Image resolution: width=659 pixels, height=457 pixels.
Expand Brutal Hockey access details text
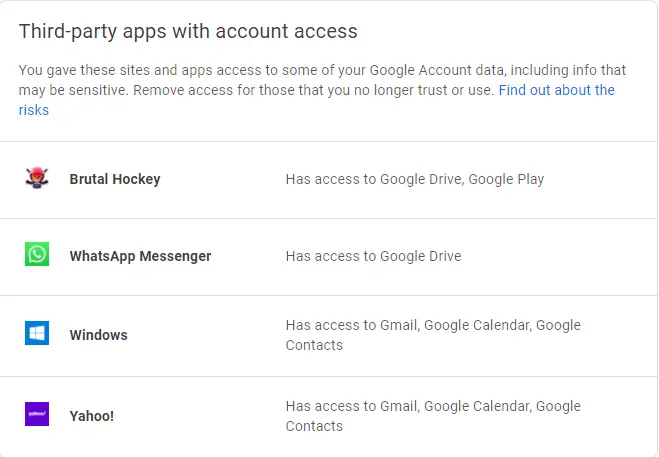click(415, 179)
